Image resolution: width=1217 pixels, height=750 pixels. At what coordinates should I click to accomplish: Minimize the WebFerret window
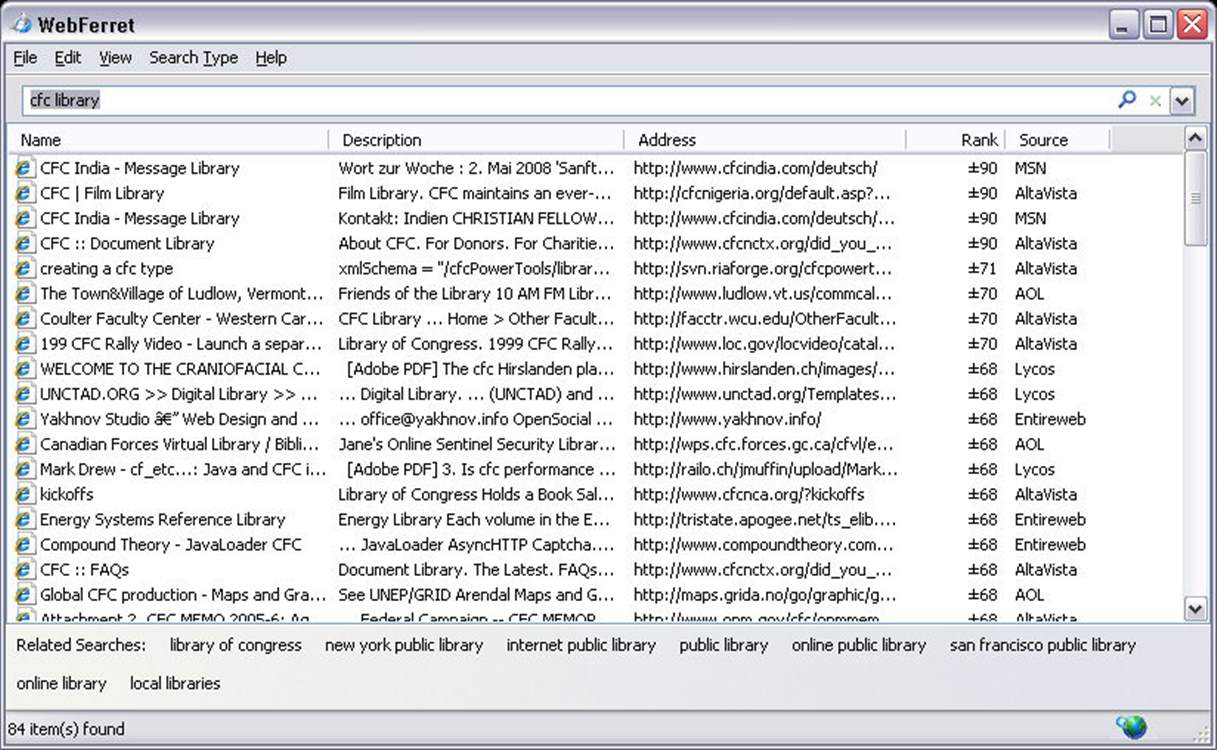click(1126, 25)
